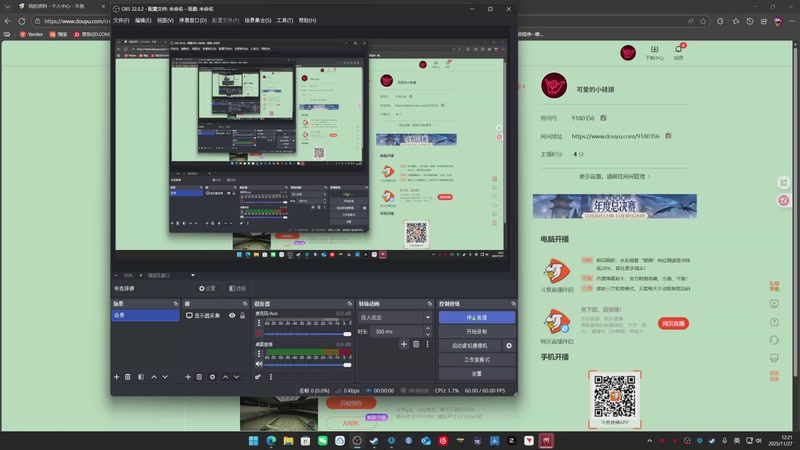
Task: Open OBS Settings from the controls panel
Action: (x=477, y=374)
